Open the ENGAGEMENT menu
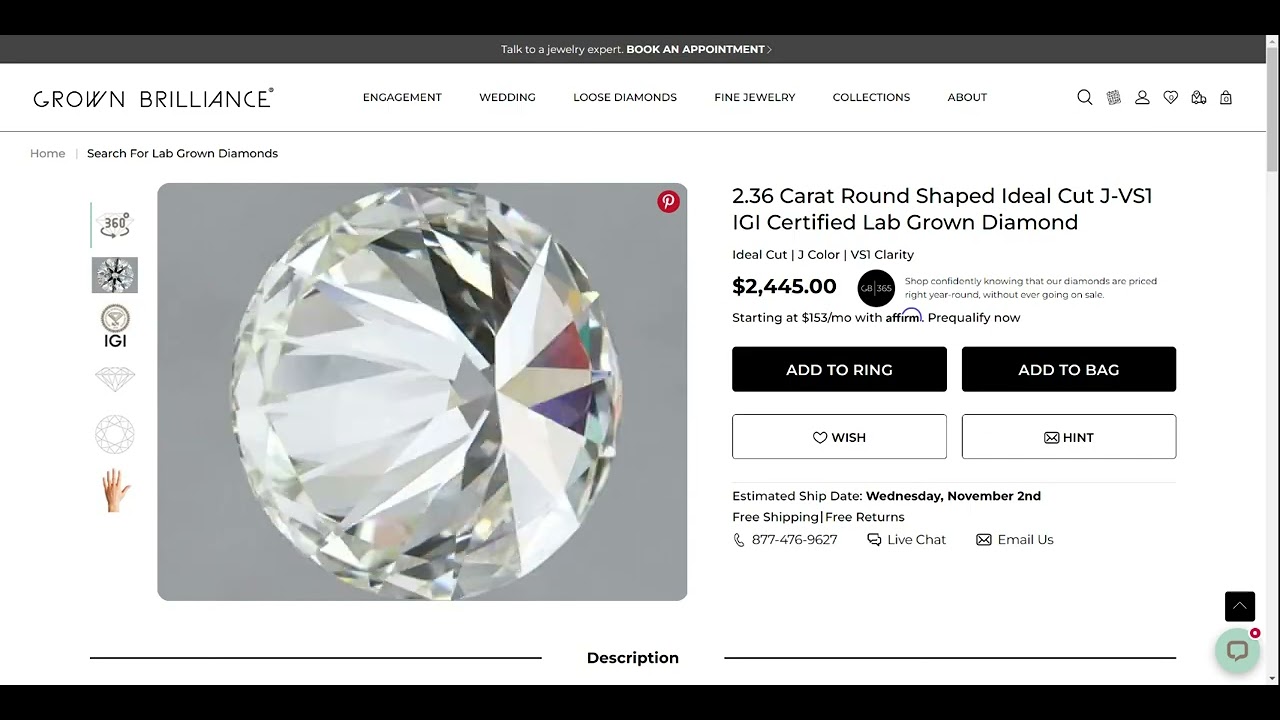This screenshot has width=1280, height=720. click(402, 97)
